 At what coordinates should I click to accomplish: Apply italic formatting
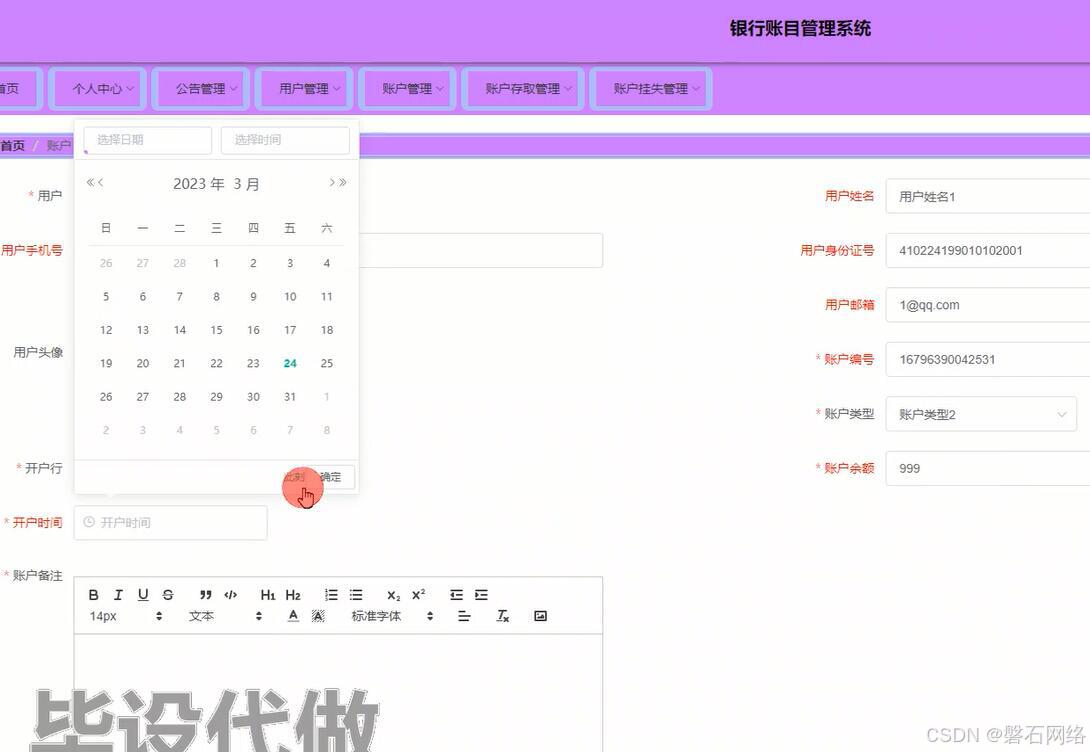[x=118, y=594]
